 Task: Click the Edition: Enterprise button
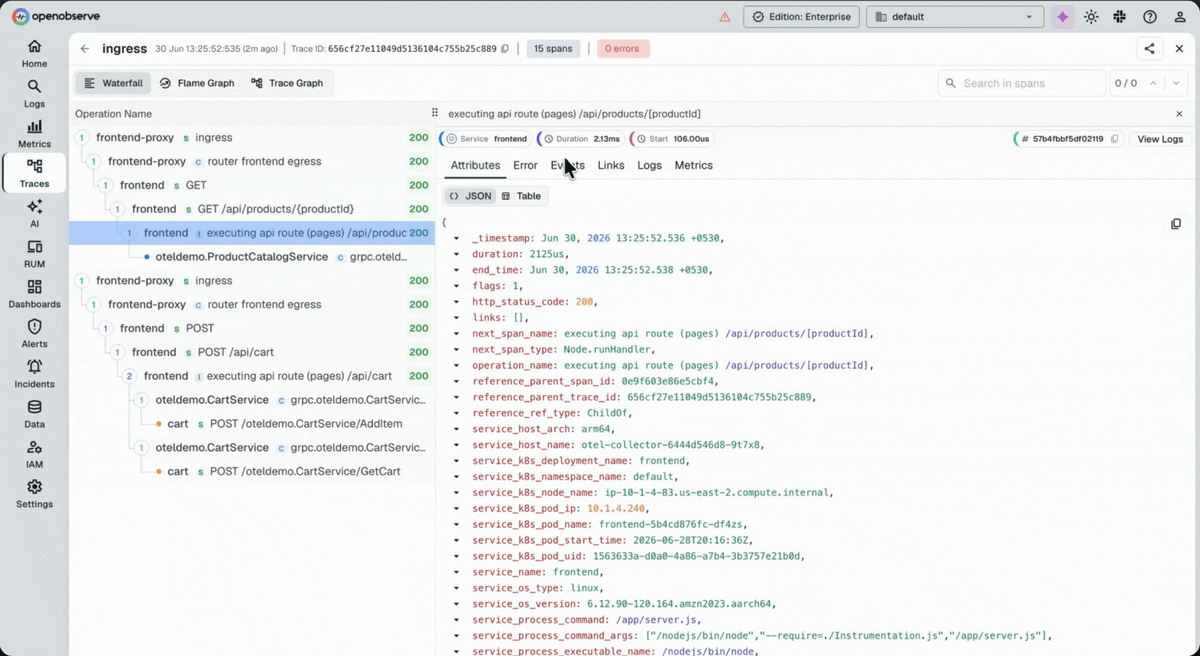click(x=799, y=17)
